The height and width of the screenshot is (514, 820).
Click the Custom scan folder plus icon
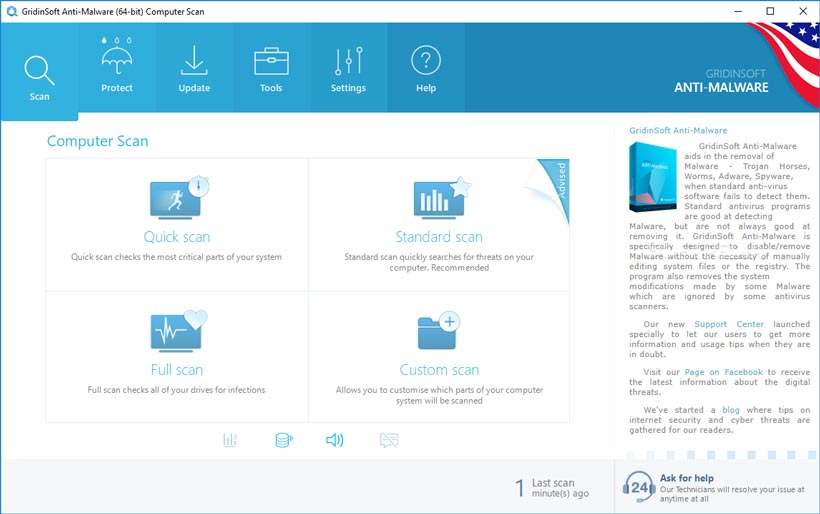439,330
